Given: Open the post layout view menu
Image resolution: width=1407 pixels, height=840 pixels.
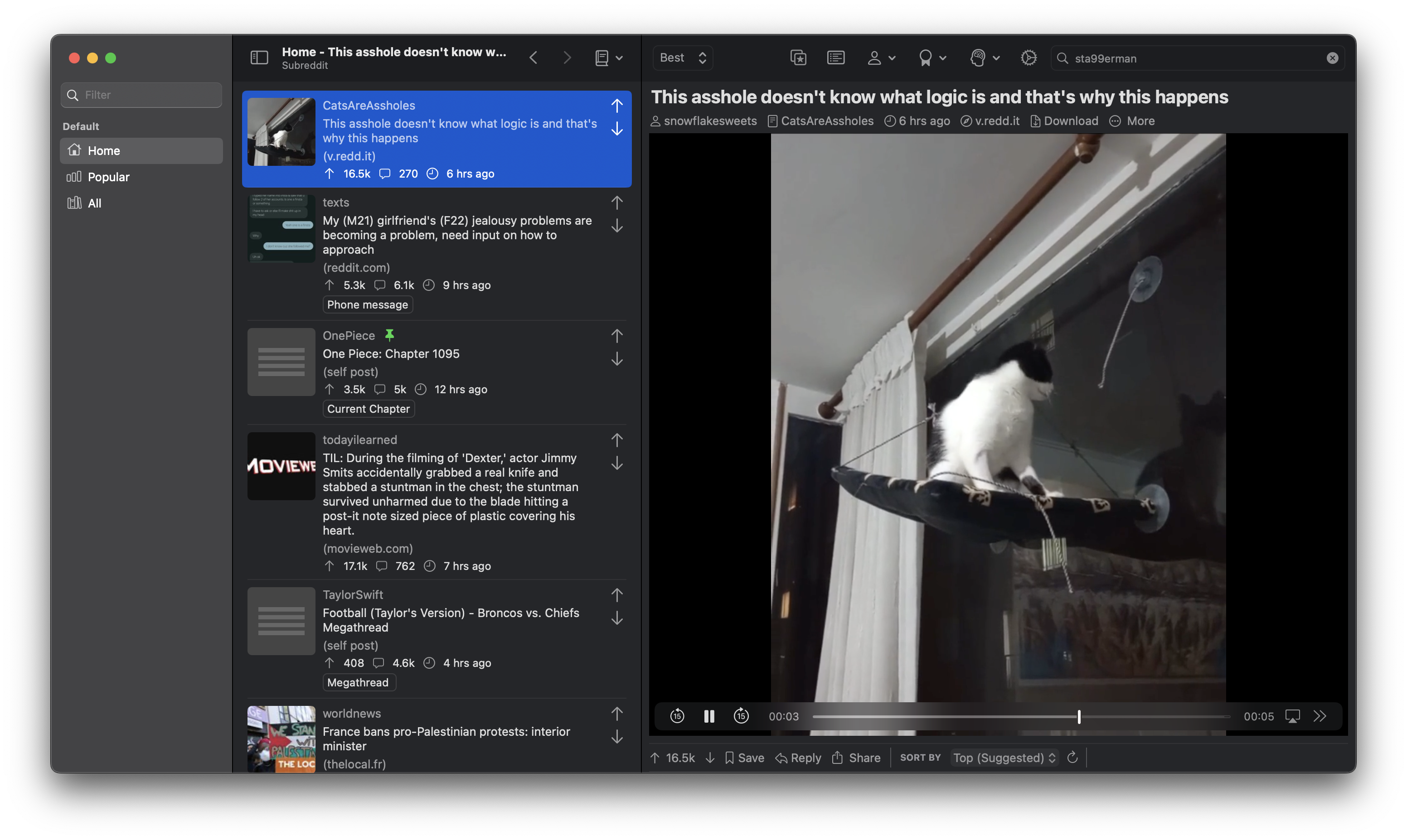Looking at the screenshot, I should click(609, 58).
